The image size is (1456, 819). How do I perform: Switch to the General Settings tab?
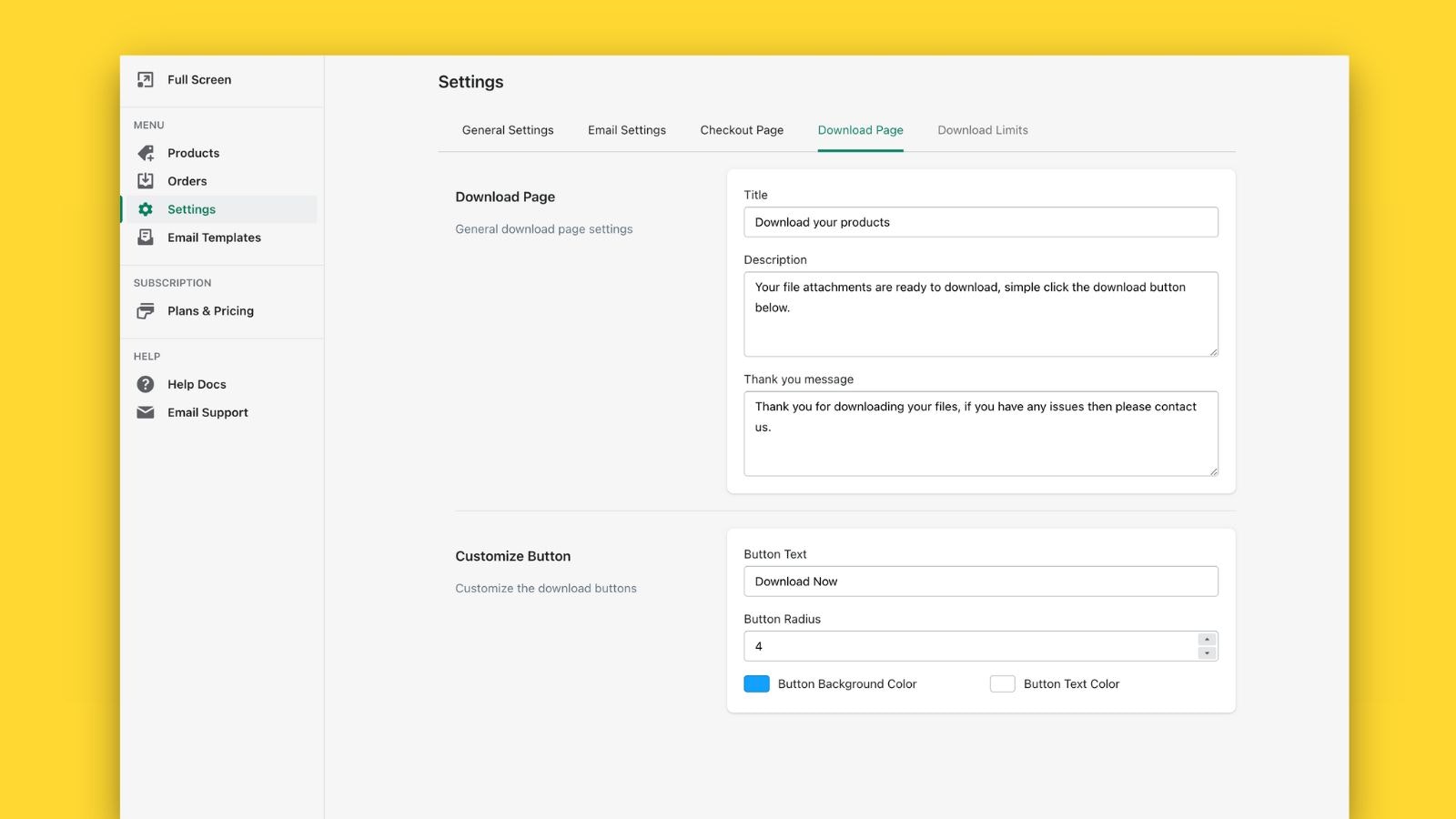(x=508, y=130)
